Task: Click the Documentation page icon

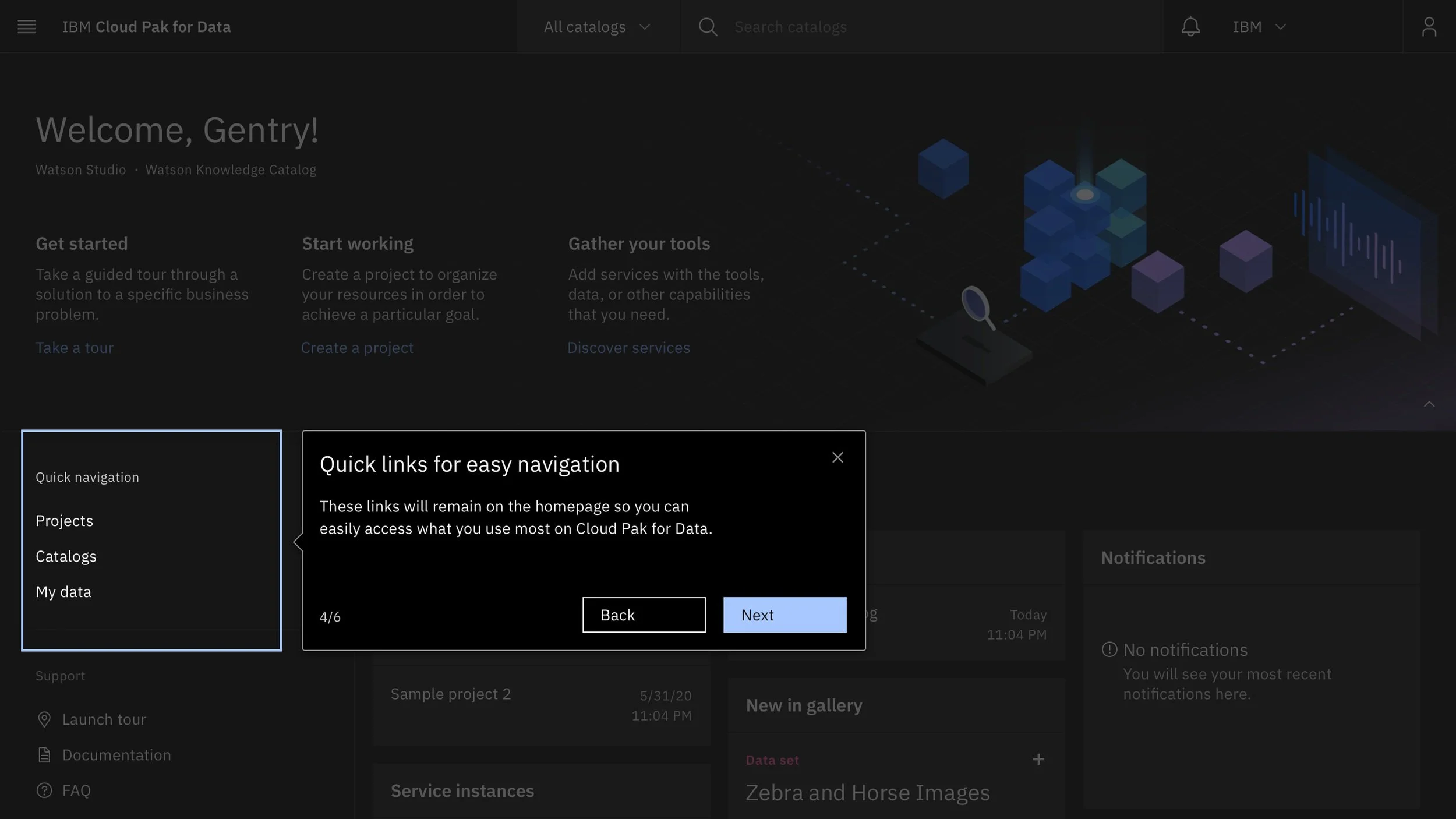Action: [x=44, y=755]
